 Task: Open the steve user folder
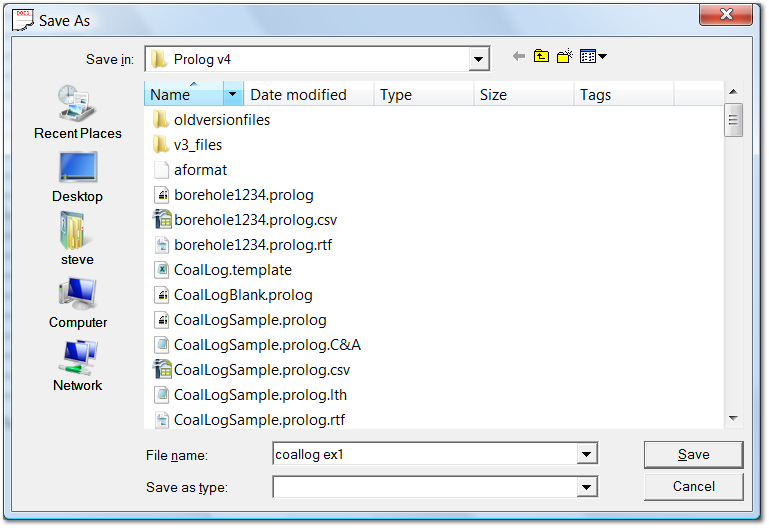(x=77, y=238)
